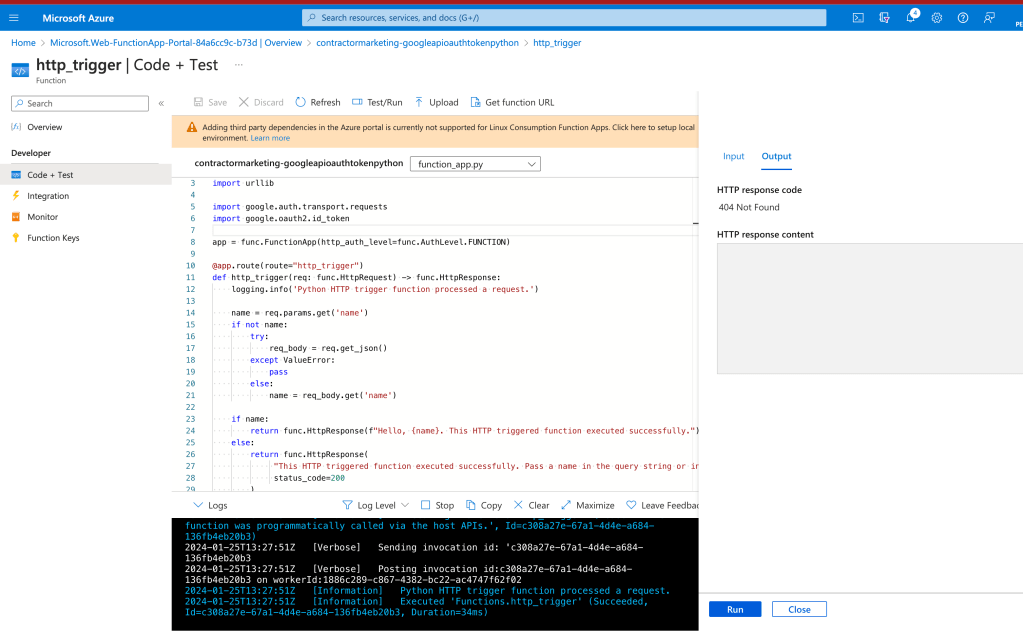Screen dimensions: 1023x633
Task: Open the notifications bell
Action: (911, 17)
